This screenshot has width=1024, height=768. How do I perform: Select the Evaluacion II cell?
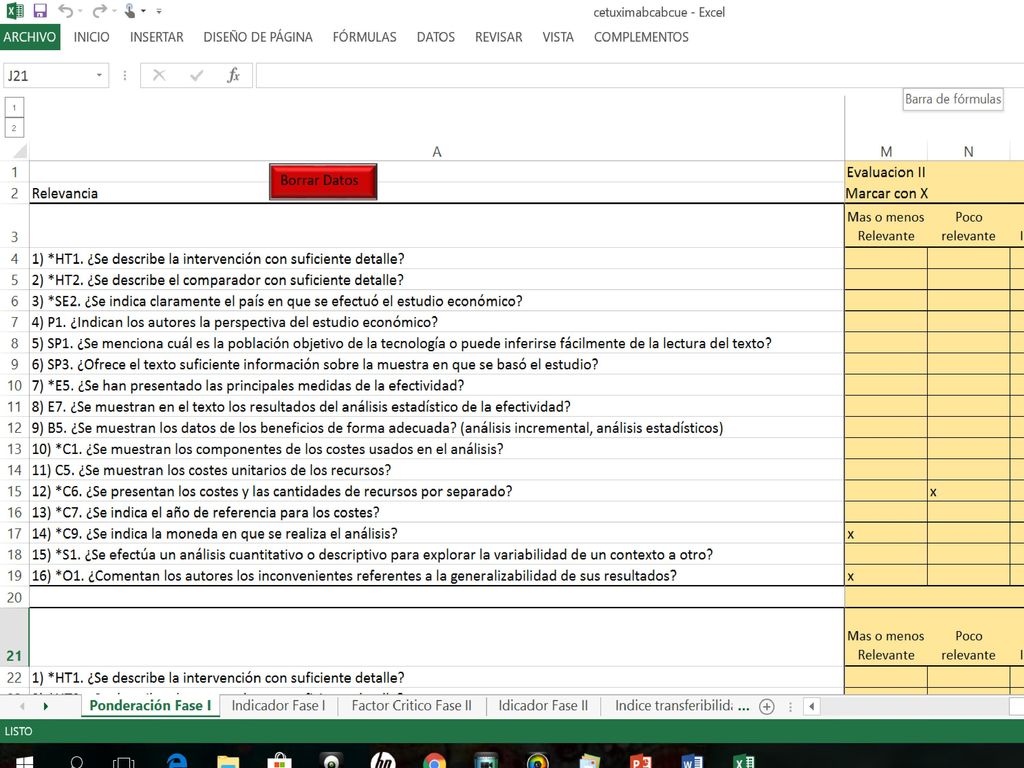[886, 172]
